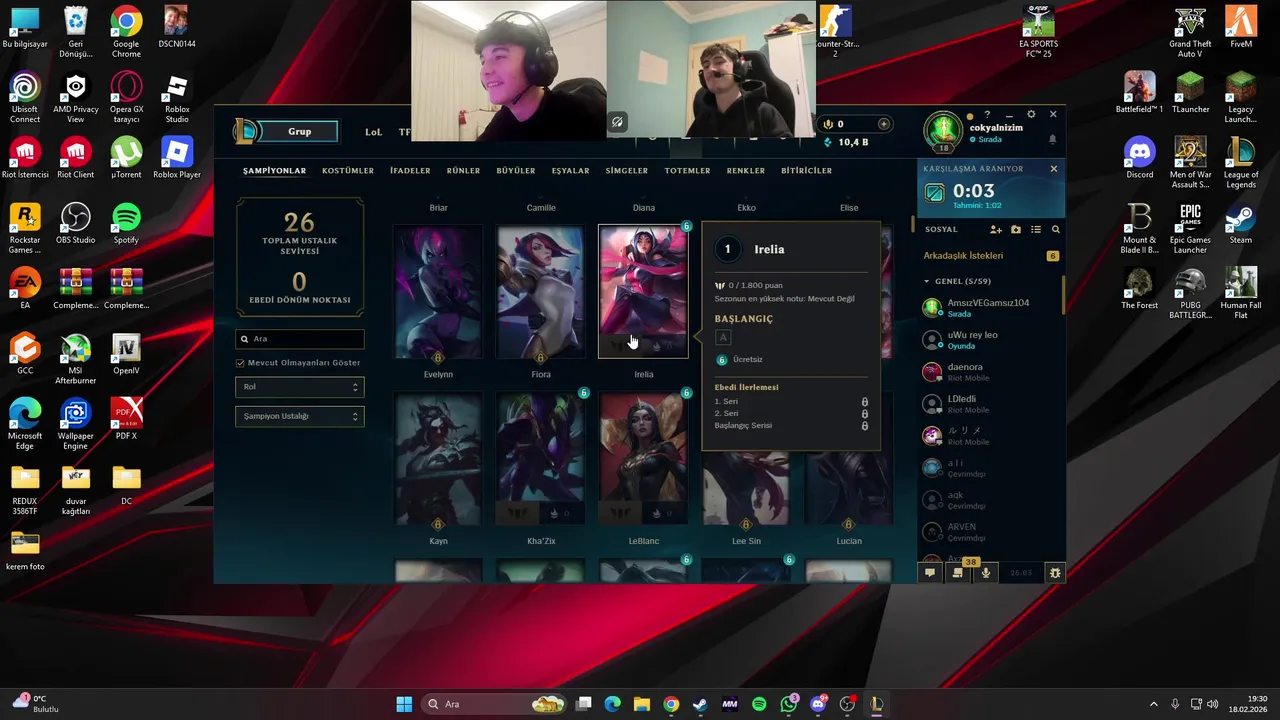Viewport: 1280px width, 720px height.
Task: Select the Fiora champion card
Action: pos(541,291)
